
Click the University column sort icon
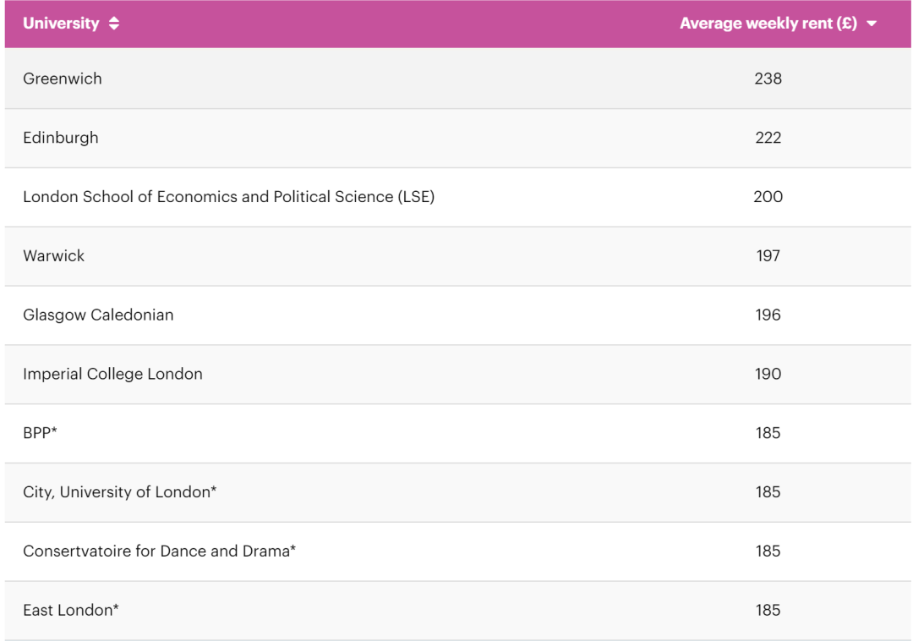tap(114, 24)
